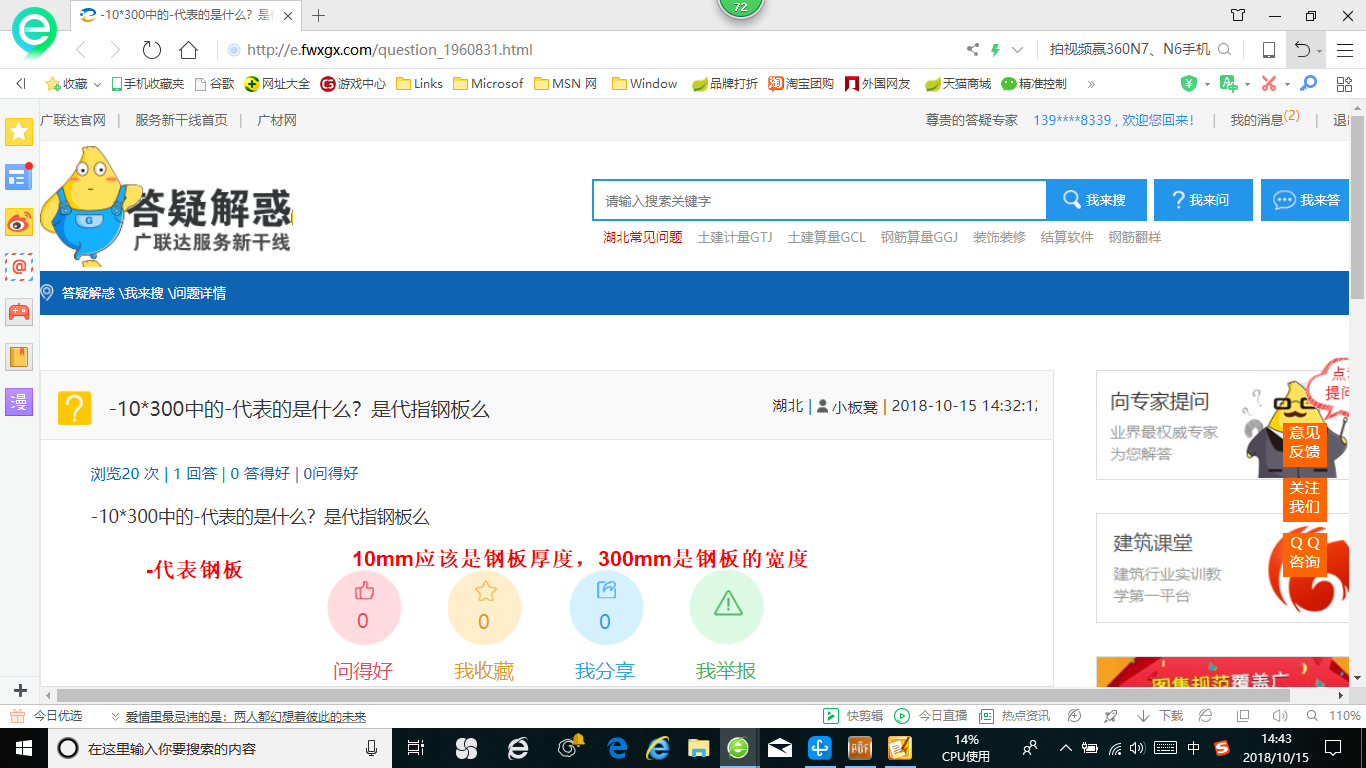
Task: Open dropdown beside scissors screenshot icon
Action: (1287, 84)
